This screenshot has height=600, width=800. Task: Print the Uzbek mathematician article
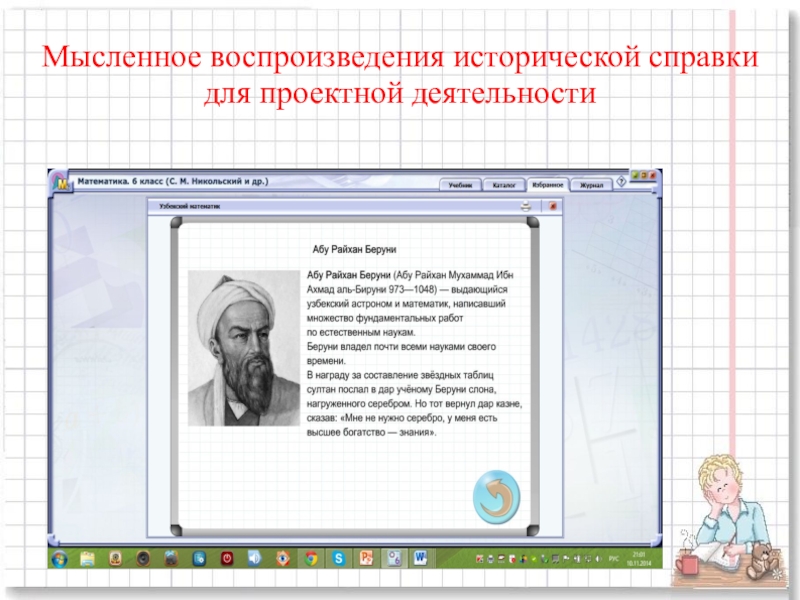click(525, 206)
